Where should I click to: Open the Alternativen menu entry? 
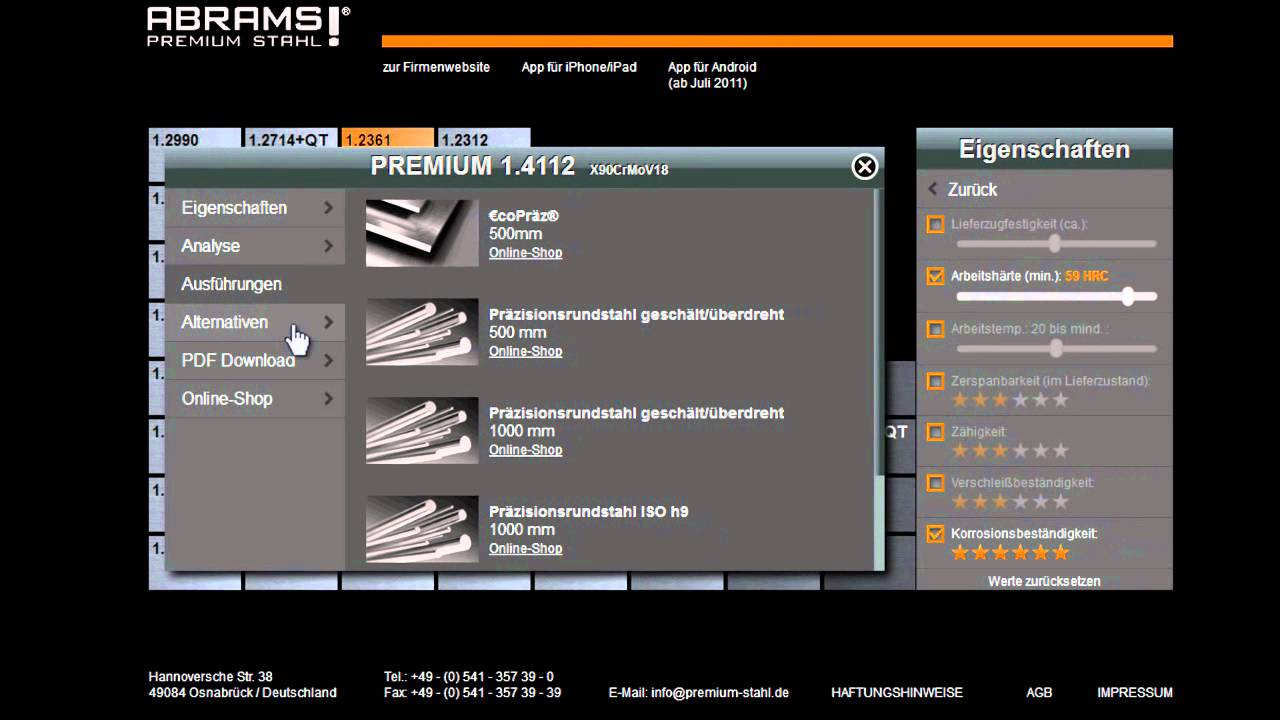point(256,322)
